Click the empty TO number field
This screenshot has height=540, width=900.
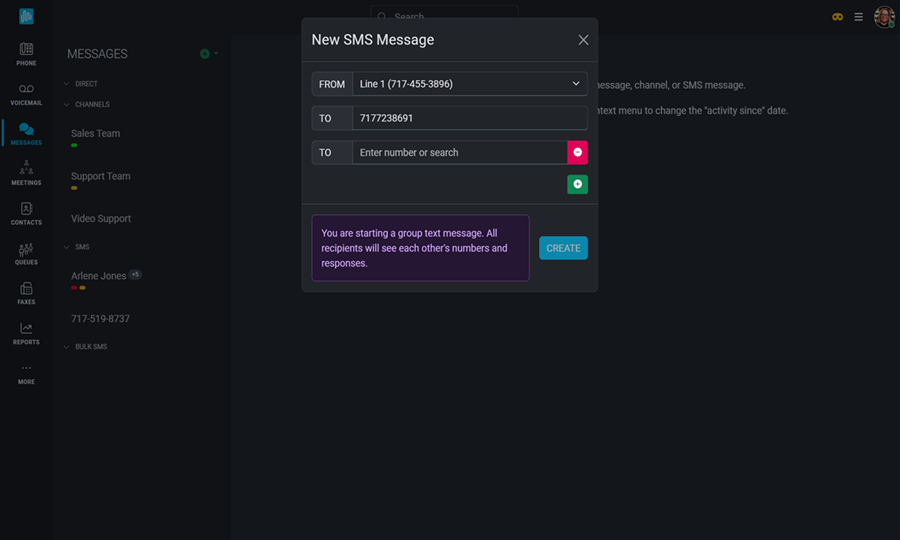click(459, 152)
